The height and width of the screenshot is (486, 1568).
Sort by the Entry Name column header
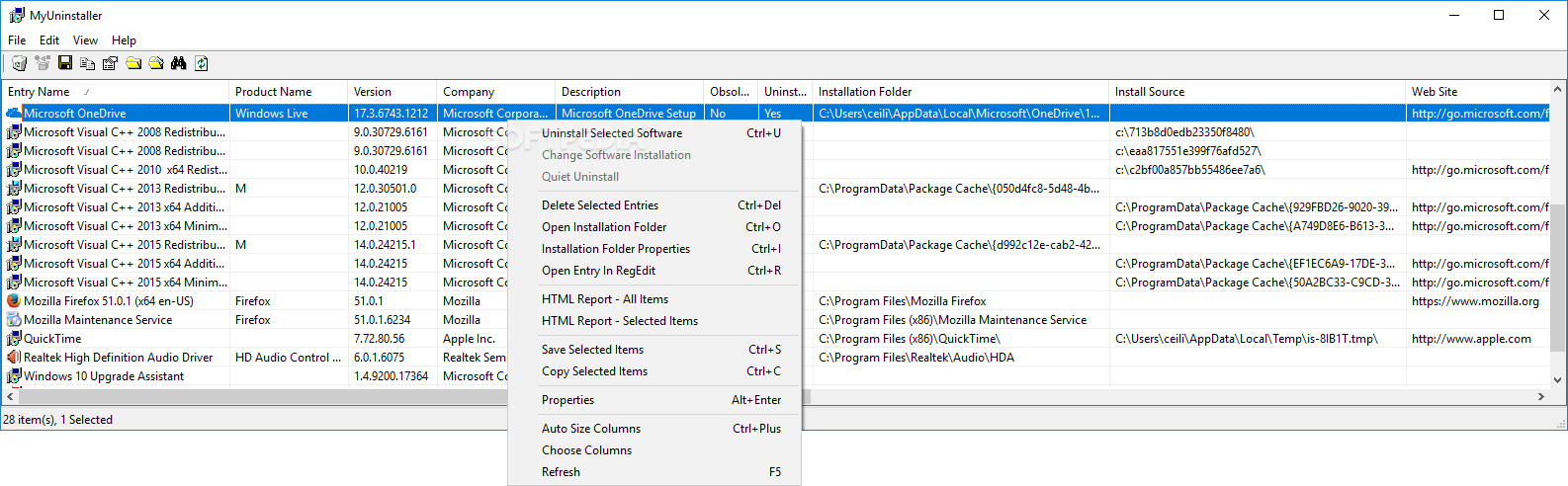pyautogui.click(x=116, y=92)
